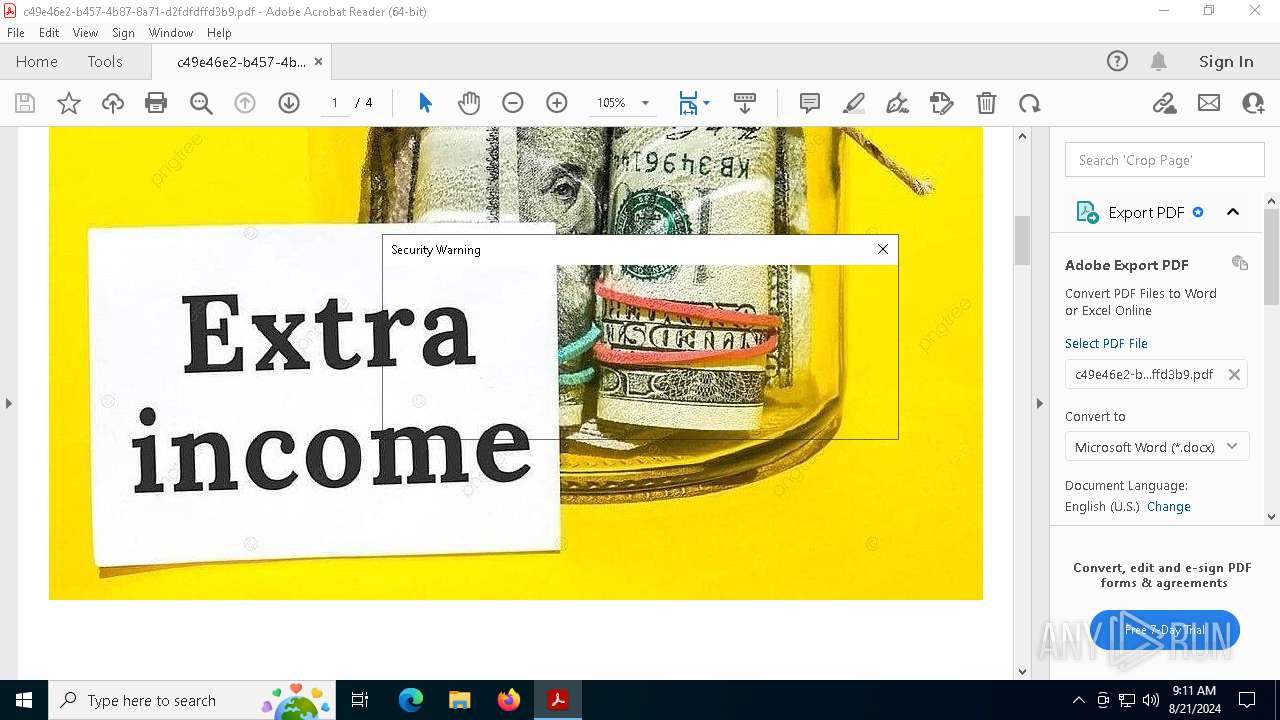Switch to the Tools tab
This screenshot has height=720, width=1280.
105,61
